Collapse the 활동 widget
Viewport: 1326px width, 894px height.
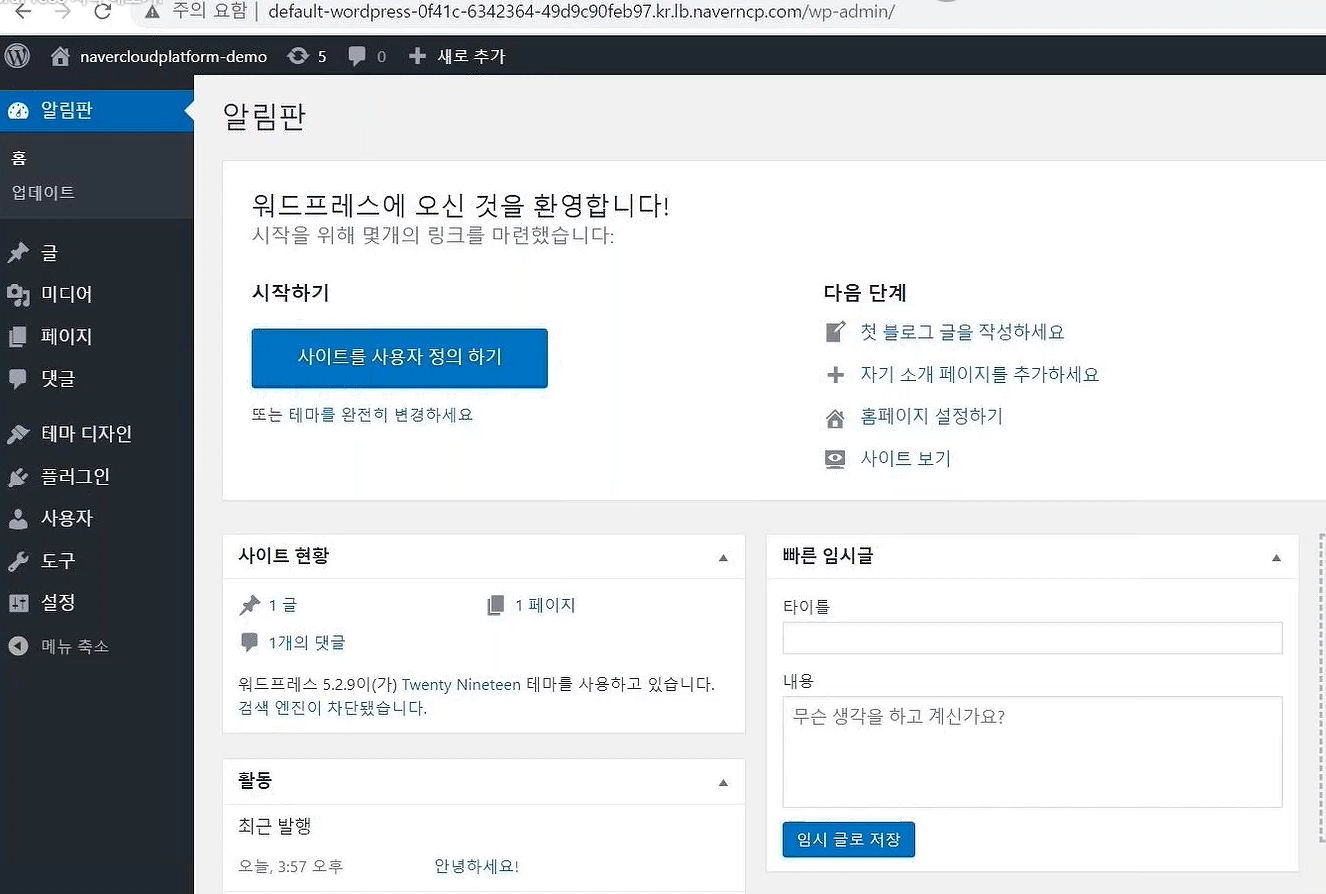(x=723, y=782)
